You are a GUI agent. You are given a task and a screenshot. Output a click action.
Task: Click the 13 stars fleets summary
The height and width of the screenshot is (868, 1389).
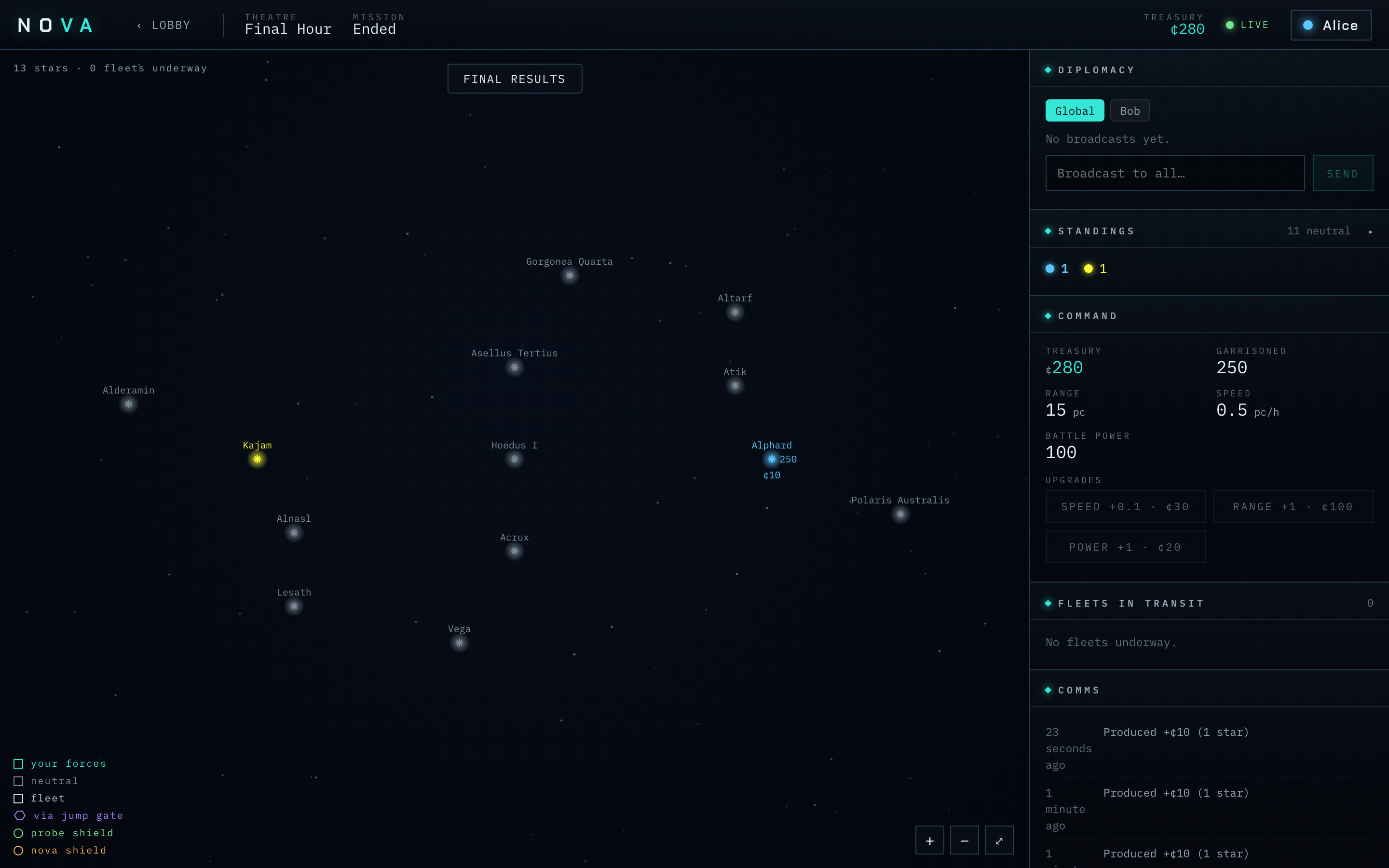point(110,68)
